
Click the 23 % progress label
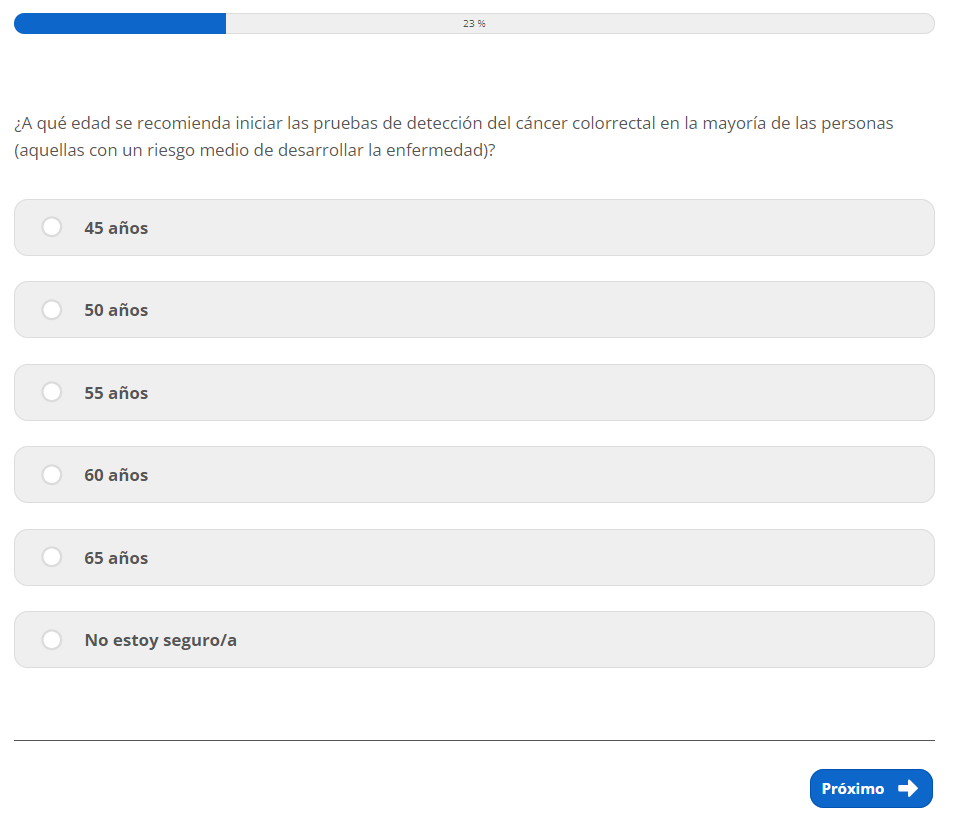click(474, 23)
